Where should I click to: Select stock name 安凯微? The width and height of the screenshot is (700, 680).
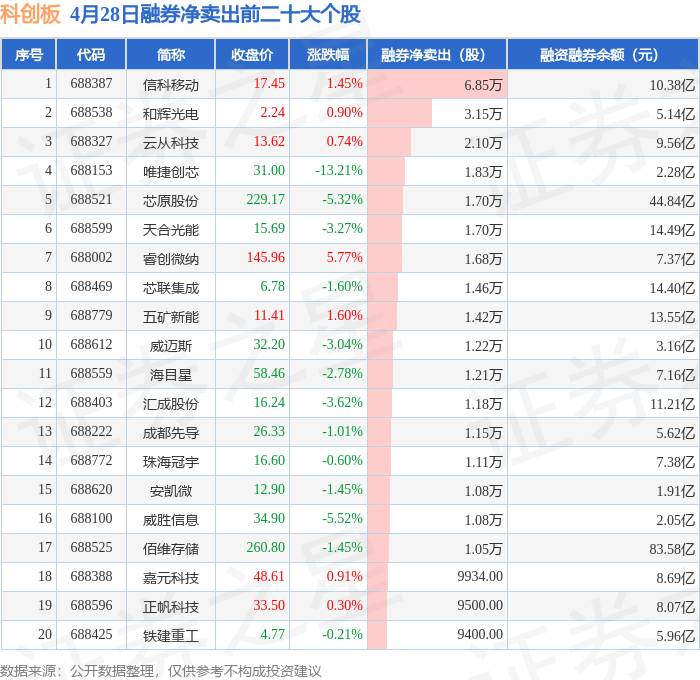coord(171,491)
